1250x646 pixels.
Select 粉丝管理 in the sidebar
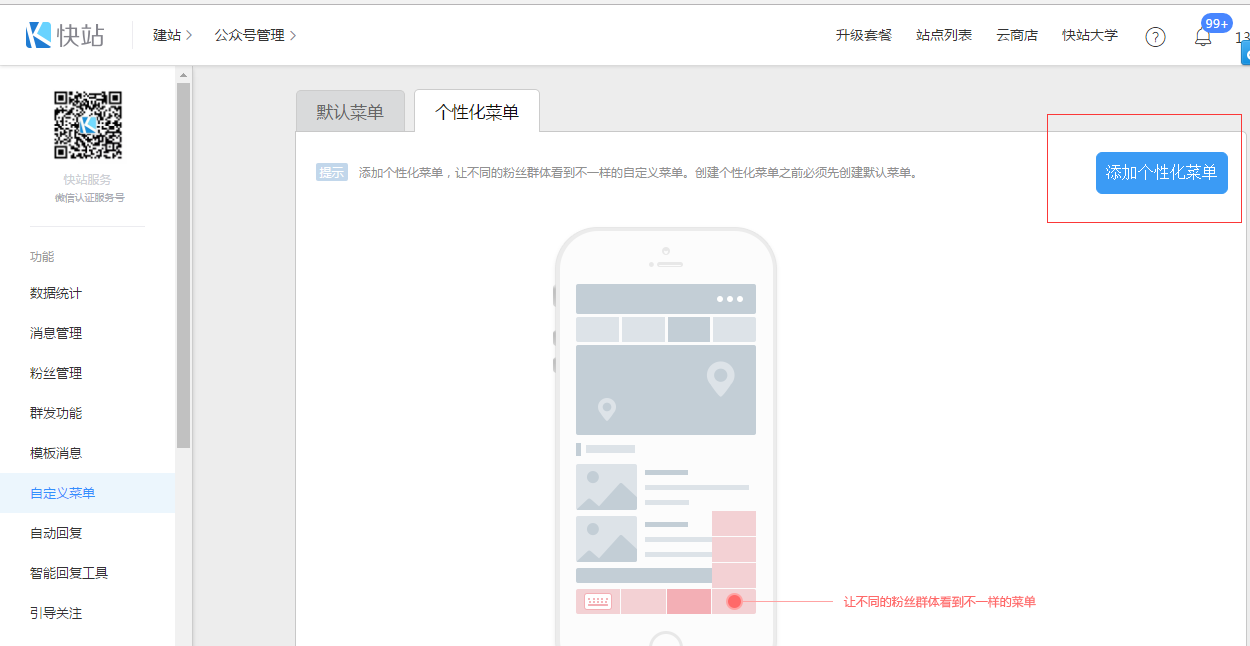(x=56, y=373)
